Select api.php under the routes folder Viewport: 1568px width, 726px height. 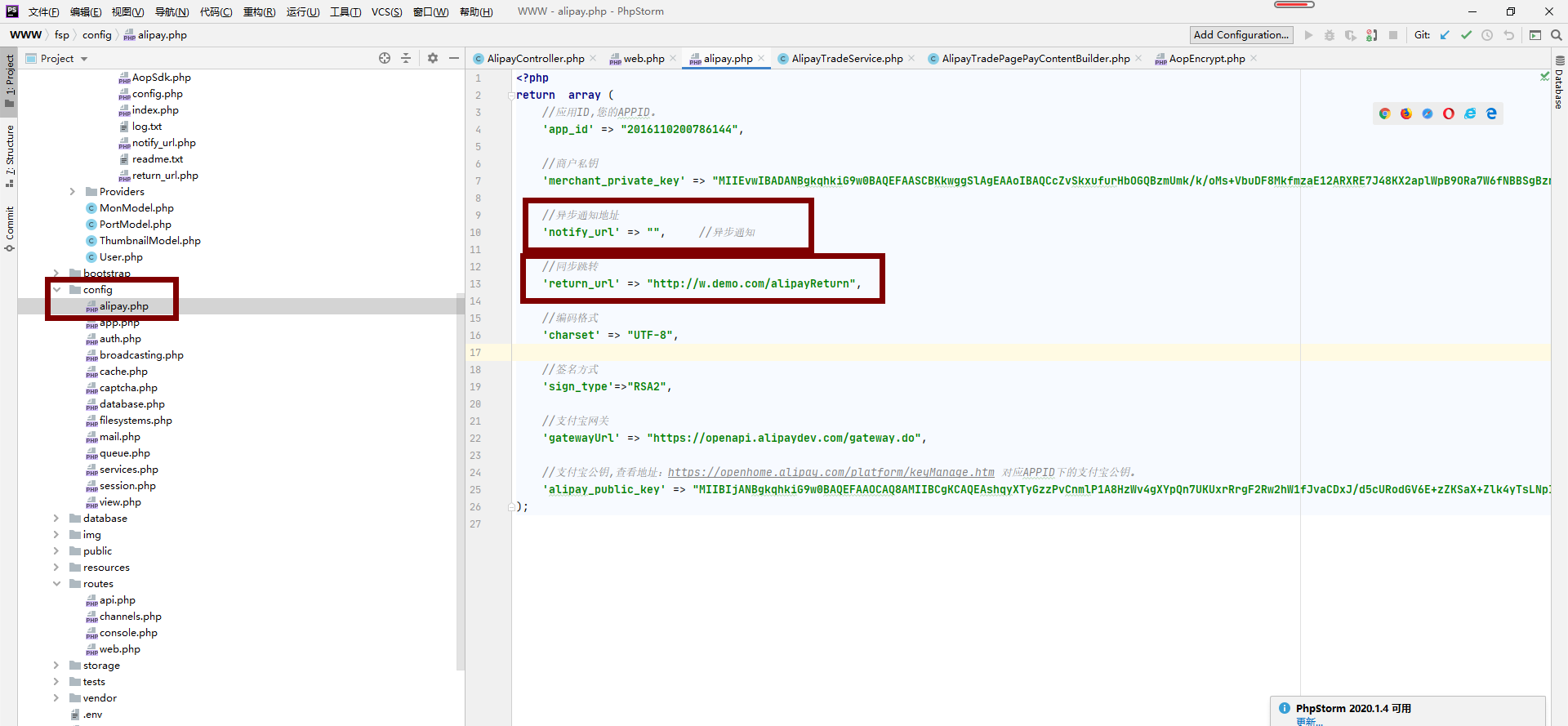click(117, 600)
